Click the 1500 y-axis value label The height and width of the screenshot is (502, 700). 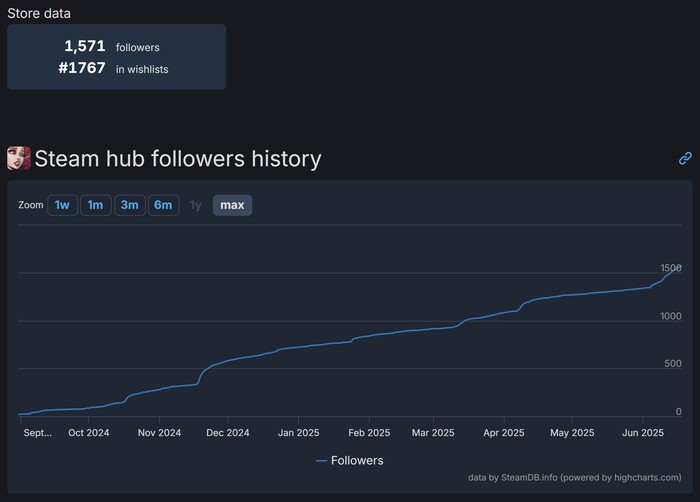click(670, 268)
